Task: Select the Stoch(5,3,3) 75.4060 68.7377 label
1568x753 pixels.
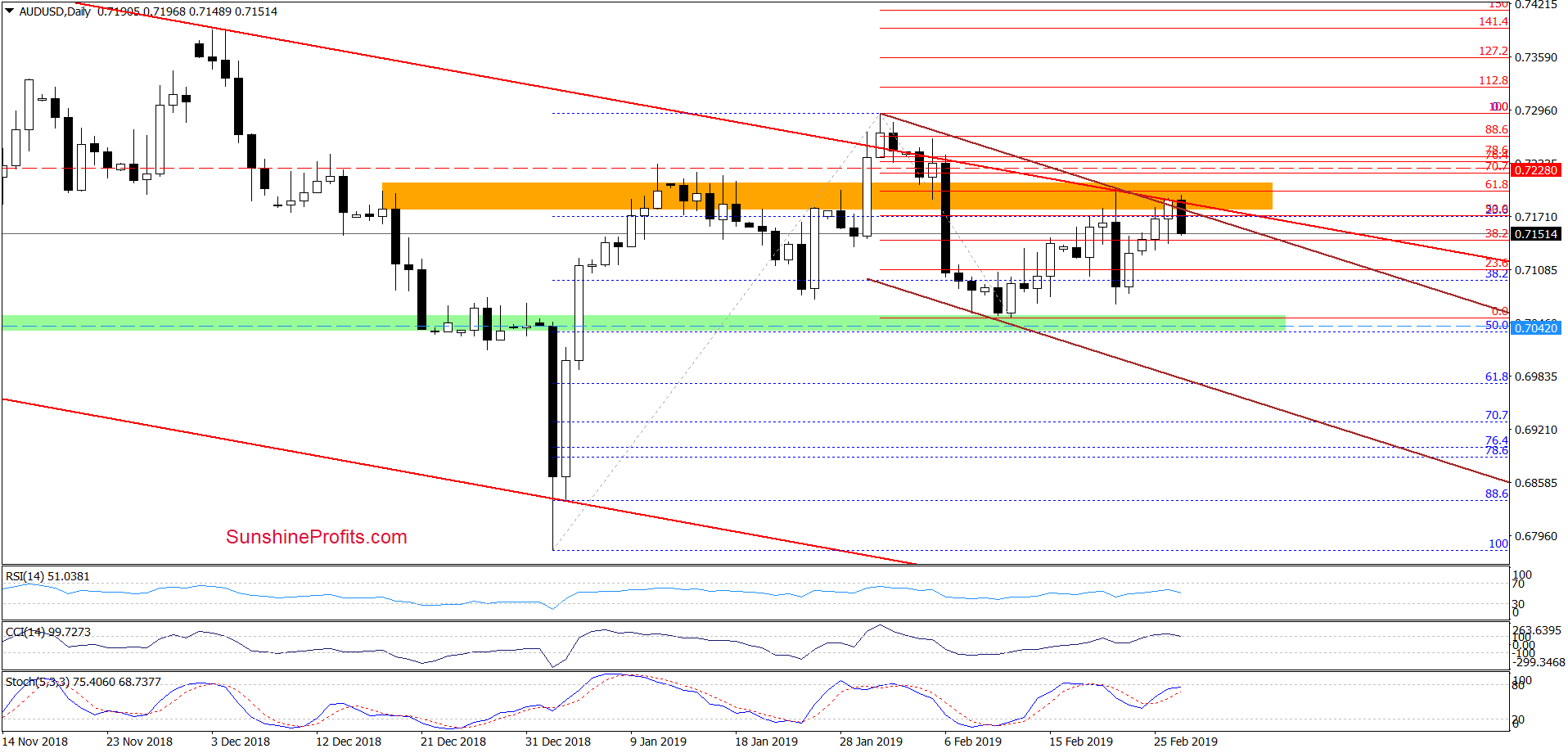Action: (x=83, y=682)
